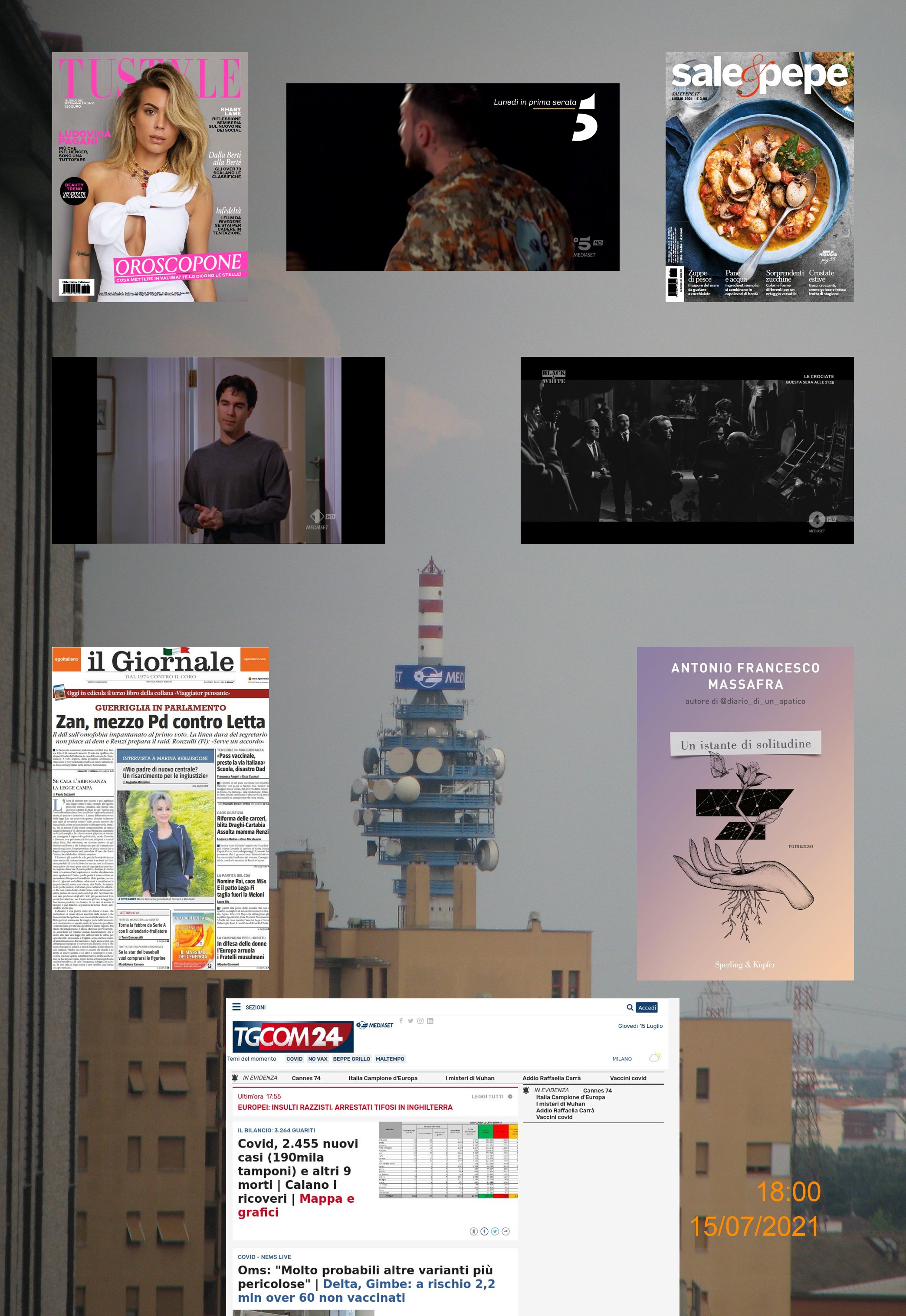Open Cannes 74 in the evidenza bar
906x1316 pixels.
click(306, 1078)
